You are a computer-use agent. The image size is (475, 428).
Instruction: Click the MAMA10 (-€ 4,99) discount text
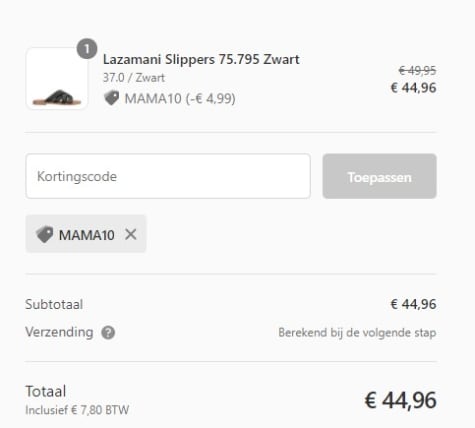click(180, 99)
